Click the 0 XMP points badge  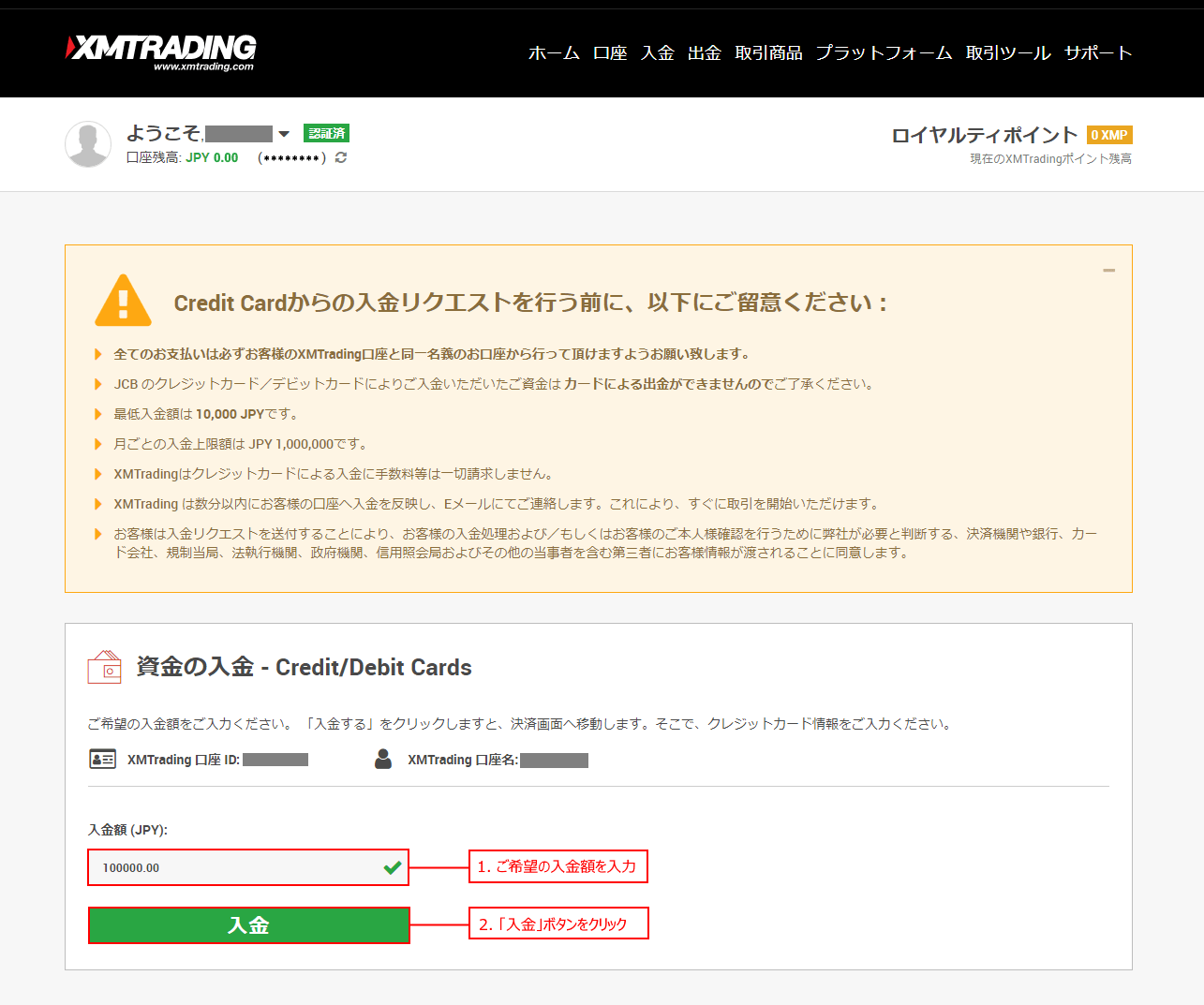(x=1109, y=135)
